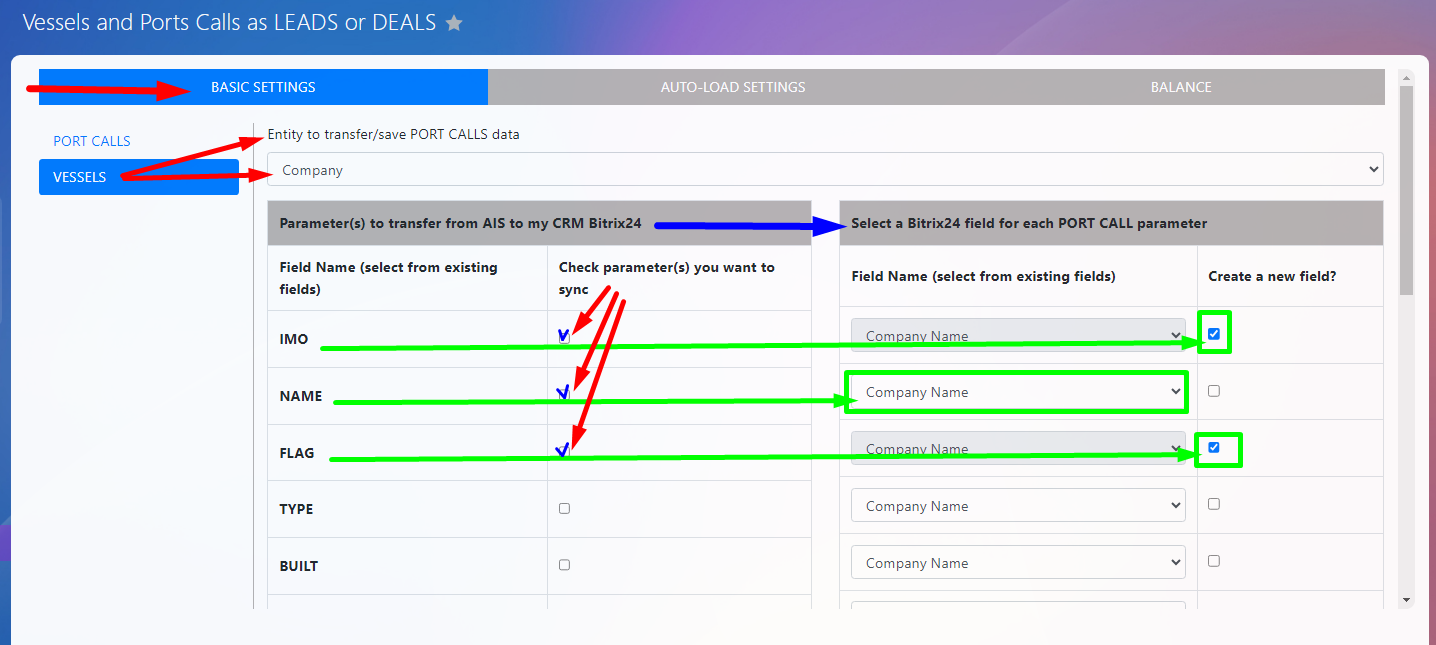
Task: Enable syncing for the TYPE parameter
Action: 564,508
